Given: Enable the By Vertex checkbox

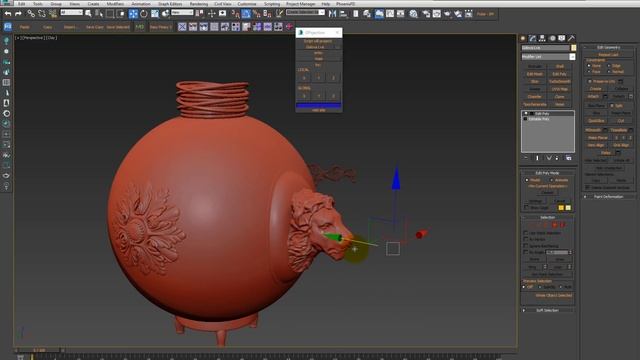Looking at the screenshot, I should click(x=526, y=240).
